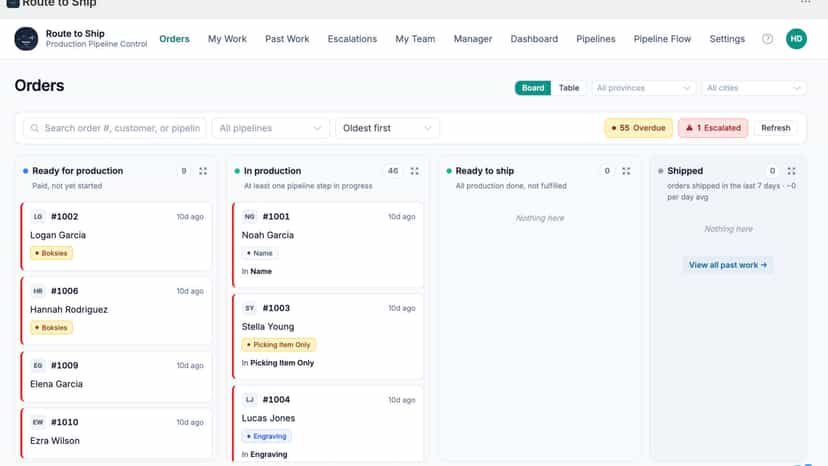Screen dimensions: 828x466
Task: Open View all past work link
Action: tap(728, 265)
